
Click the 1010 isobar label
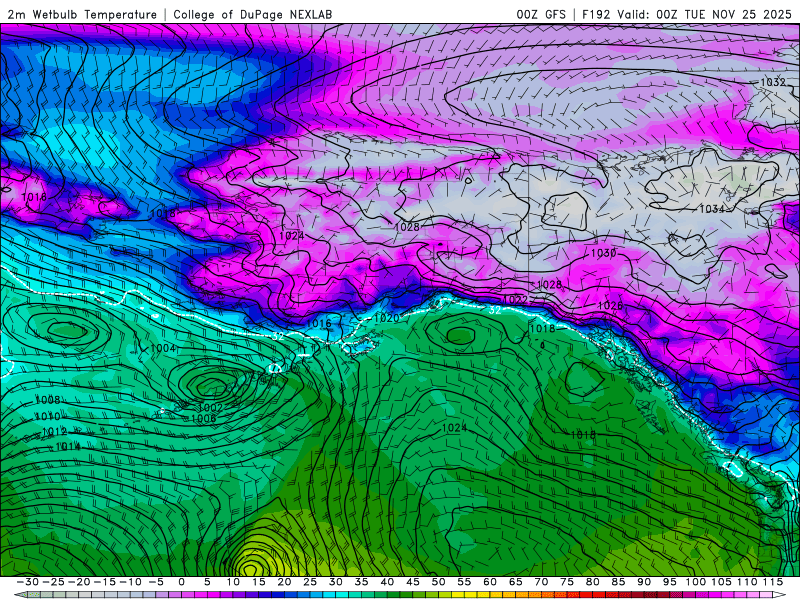(48, 416)
